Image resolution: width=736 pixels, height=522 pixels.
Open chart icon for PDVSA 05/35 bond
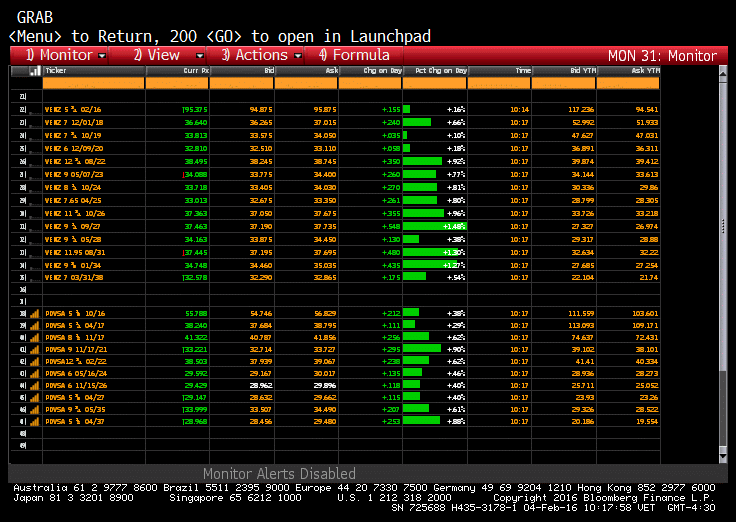pos(35,409)
